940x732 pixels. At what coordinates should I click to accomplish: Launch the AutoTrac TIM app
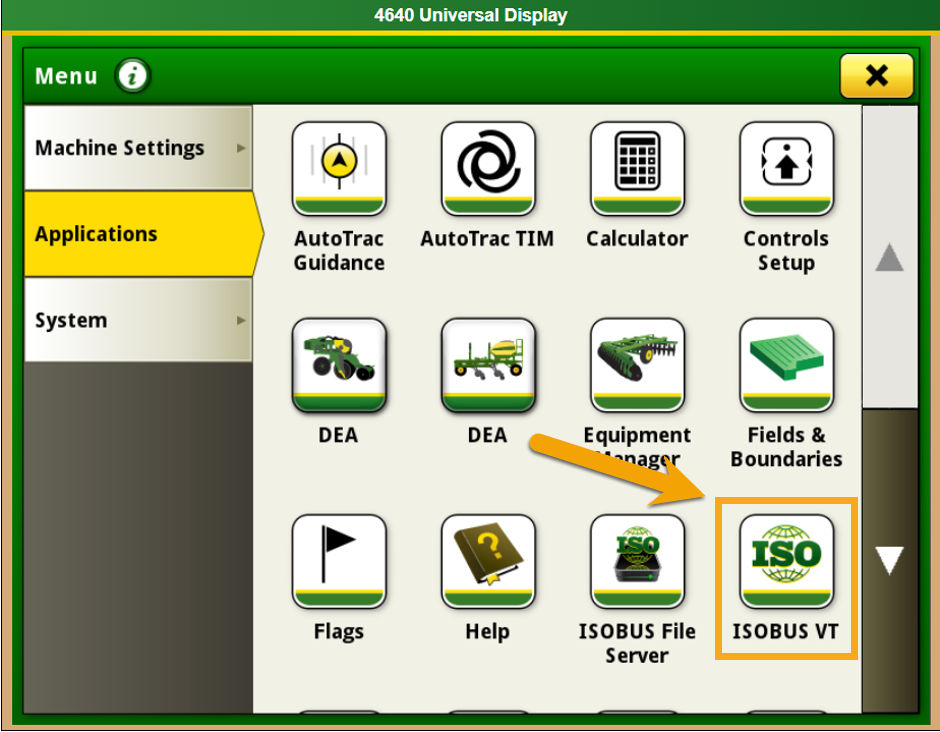point(488,169)
